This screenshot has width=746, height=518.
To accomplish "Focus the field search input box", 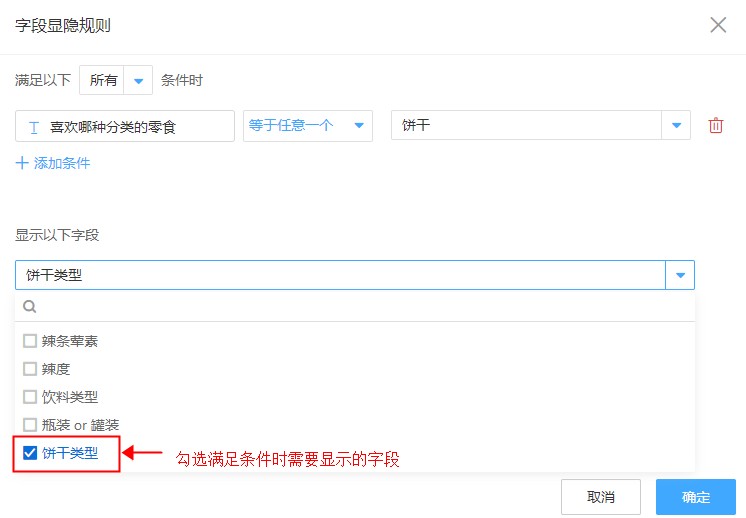I will [360, 307].
